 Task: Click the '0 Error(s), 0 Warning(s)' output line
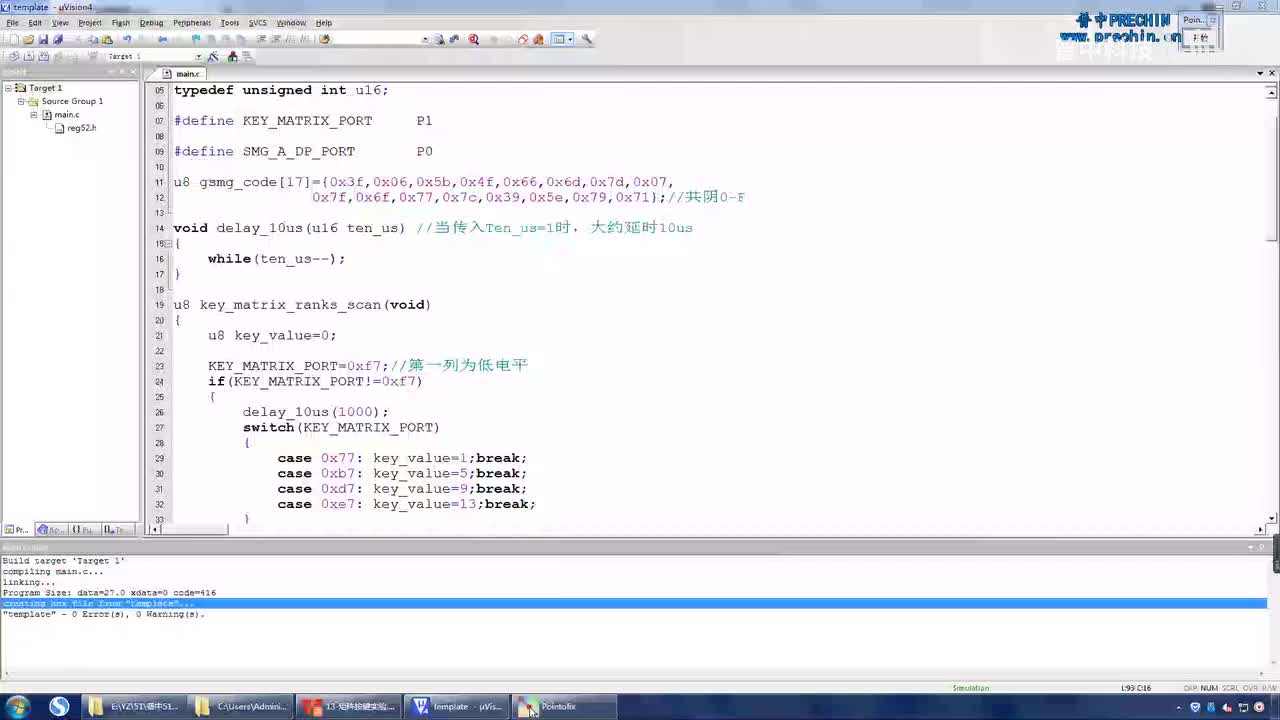tap(103, 614)
